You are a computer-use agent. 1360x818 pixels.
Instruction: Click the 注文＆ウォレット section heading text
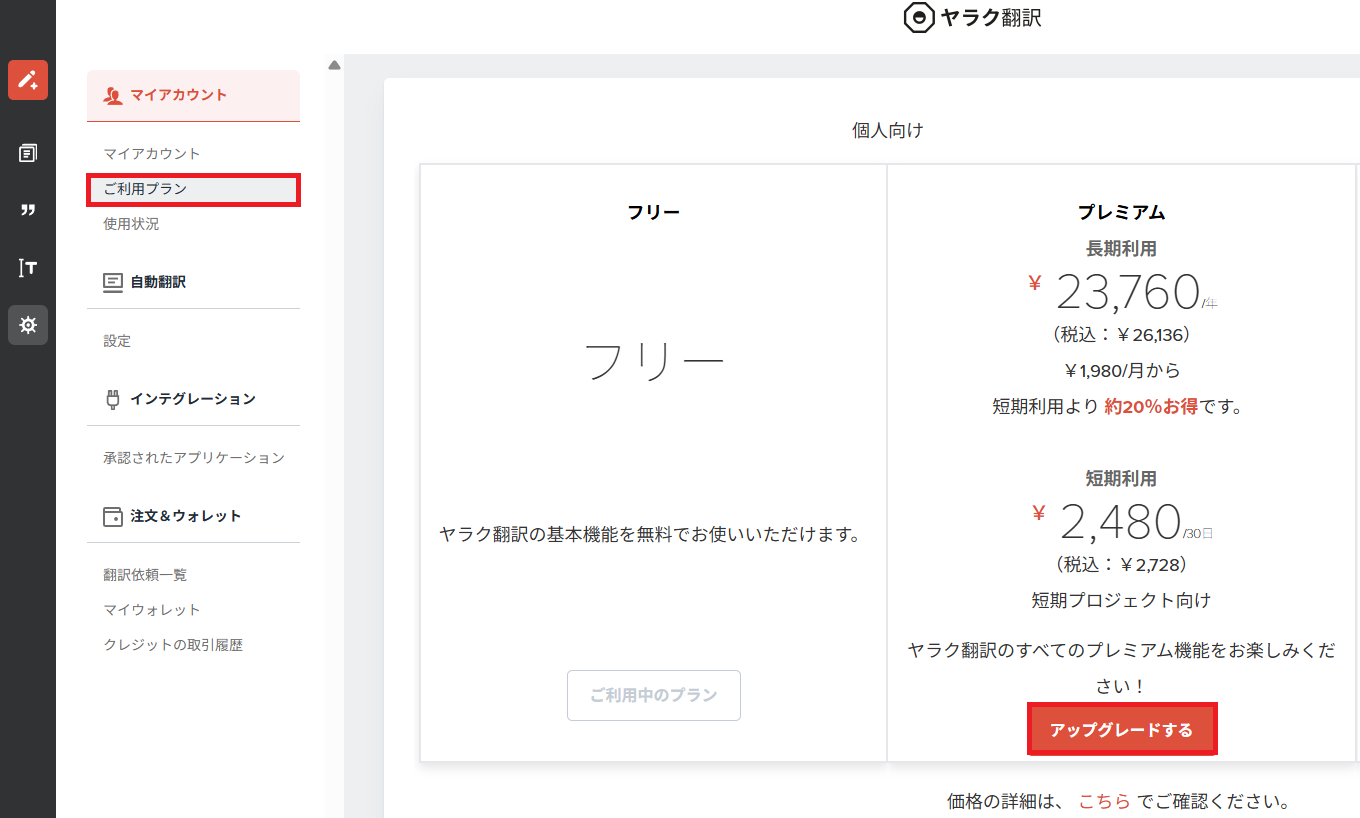(x=186, y=516)
